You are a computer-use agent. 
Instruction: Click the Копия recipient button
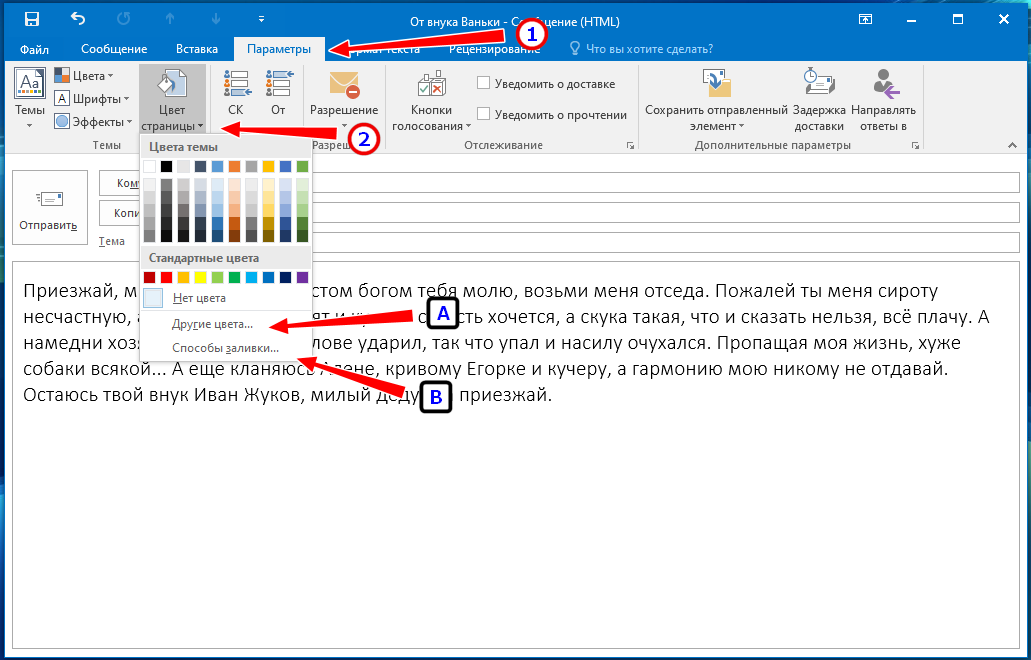120,212
